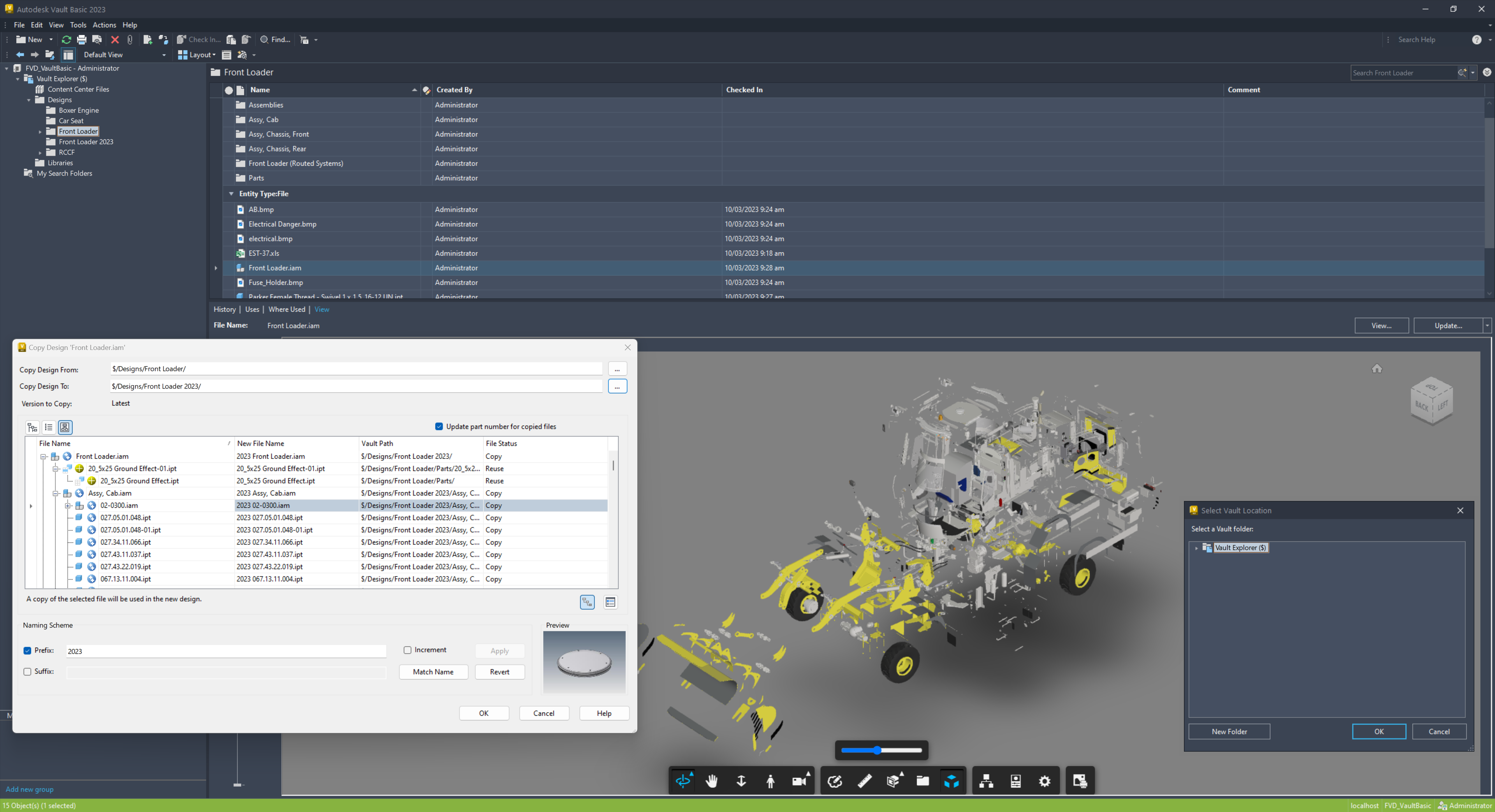This screenshot has width=1495, height=812.
Task: Enable the Increment checkbox
Action: click(x=407, y=650)
